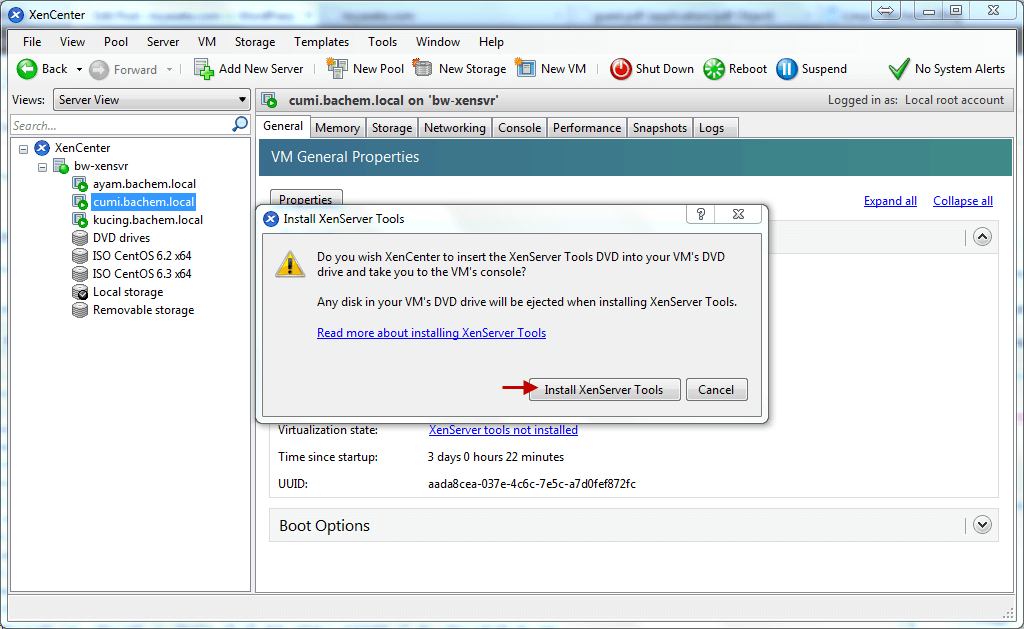Click the cumi.bachem.local VM header icon
This screenshot has height=629, width=1024.
[x=269, y=101]
